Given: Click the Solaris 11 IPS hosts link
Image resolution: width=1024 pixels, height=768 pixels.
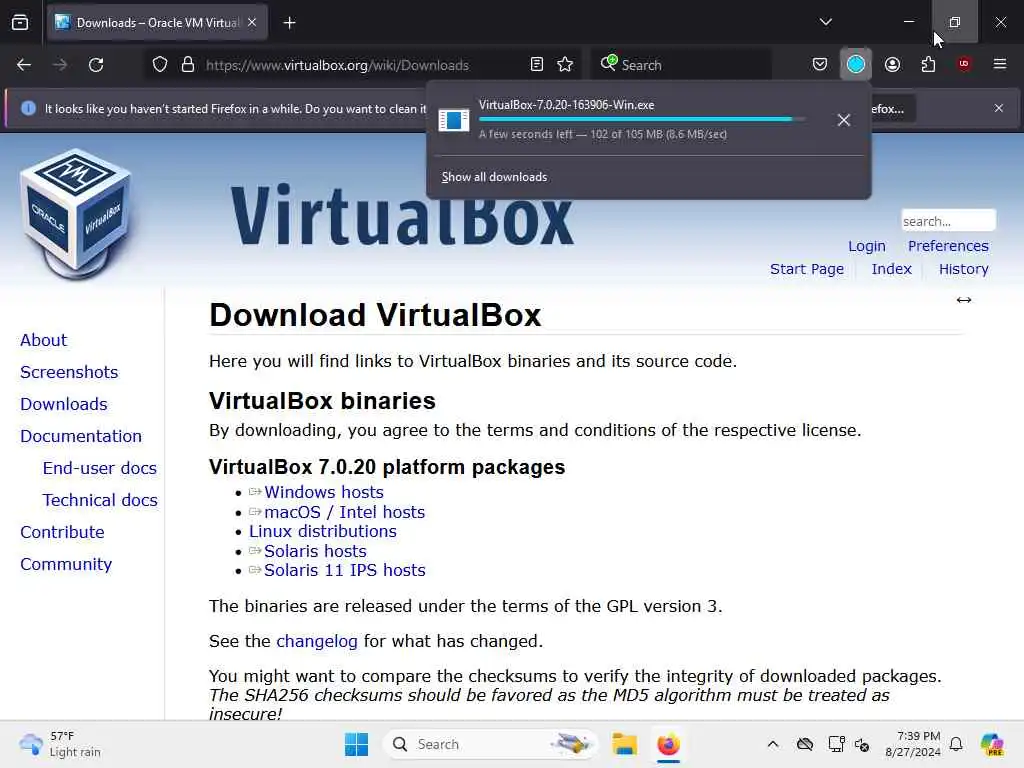Looking at the screenshot, I should [345, 570].
